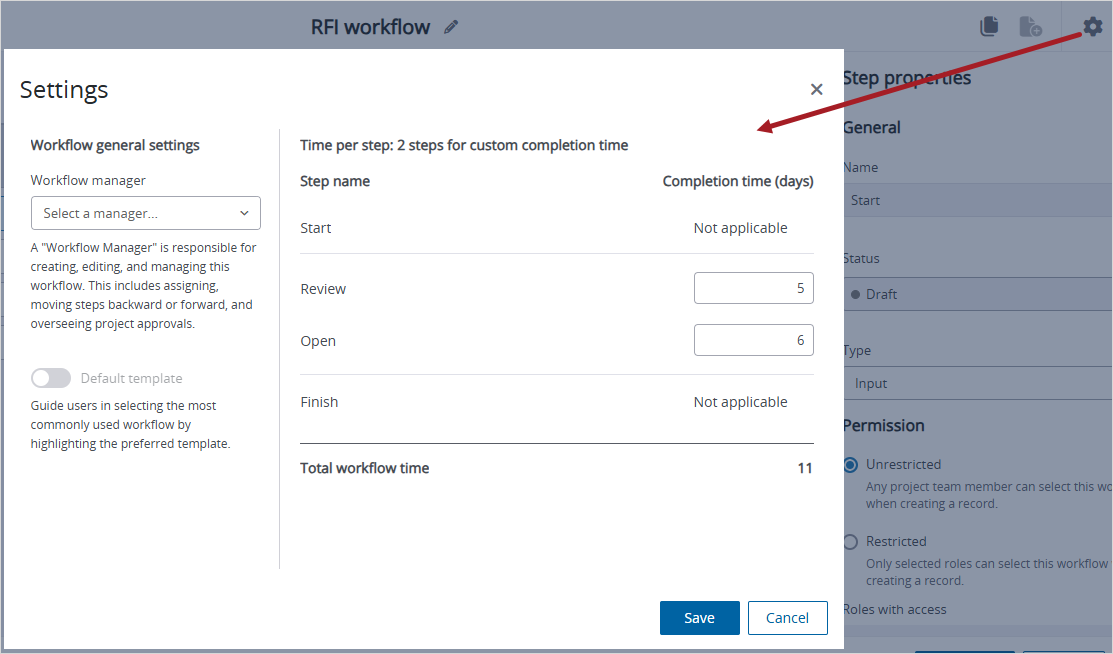Click the Total workflow time value

(805, 467)
